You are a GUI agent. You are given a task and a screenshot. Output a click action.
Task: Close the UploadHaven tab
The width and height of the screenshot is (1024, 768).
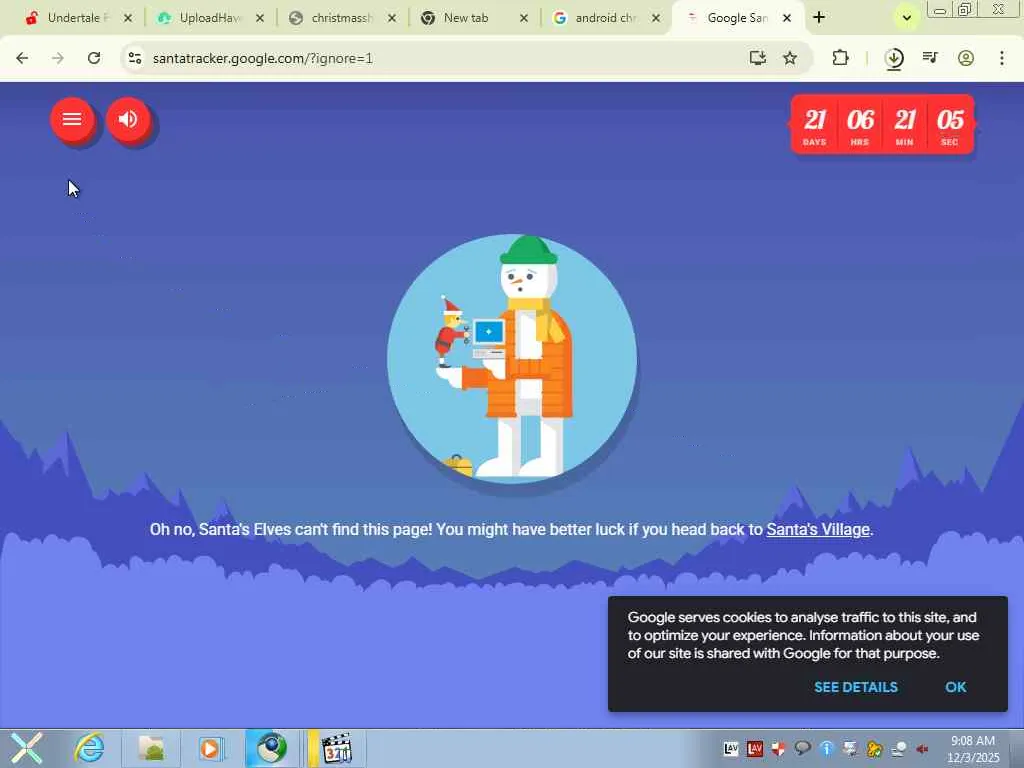pos(260,18)
